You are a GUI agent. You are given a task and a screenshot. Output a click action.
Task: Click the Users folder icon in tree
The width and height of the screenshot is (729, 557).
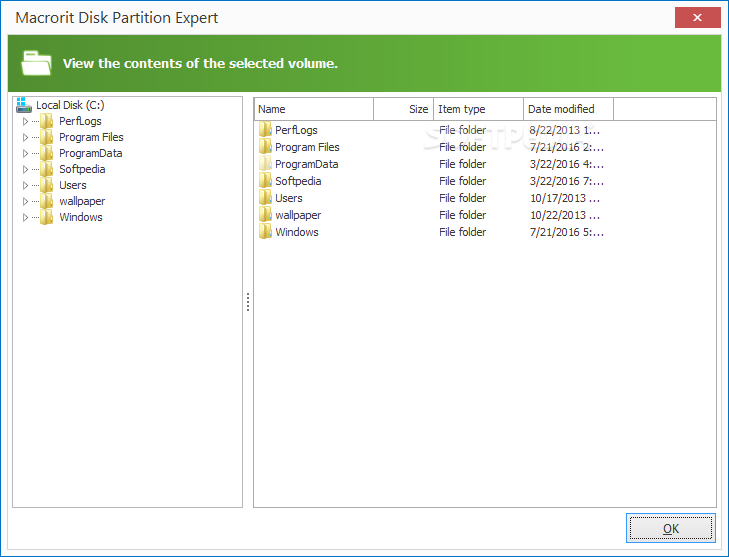click(x=46, y=185)
